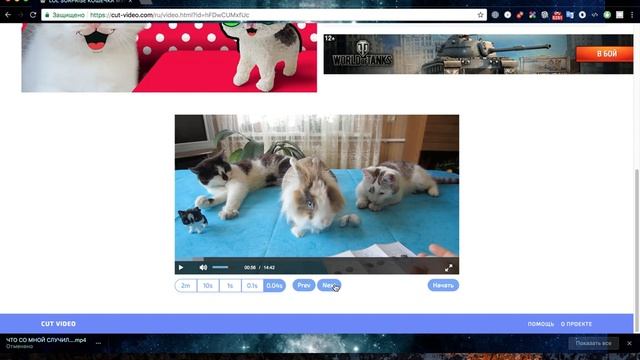Select the 0.1s step interval

pos(252,286)
